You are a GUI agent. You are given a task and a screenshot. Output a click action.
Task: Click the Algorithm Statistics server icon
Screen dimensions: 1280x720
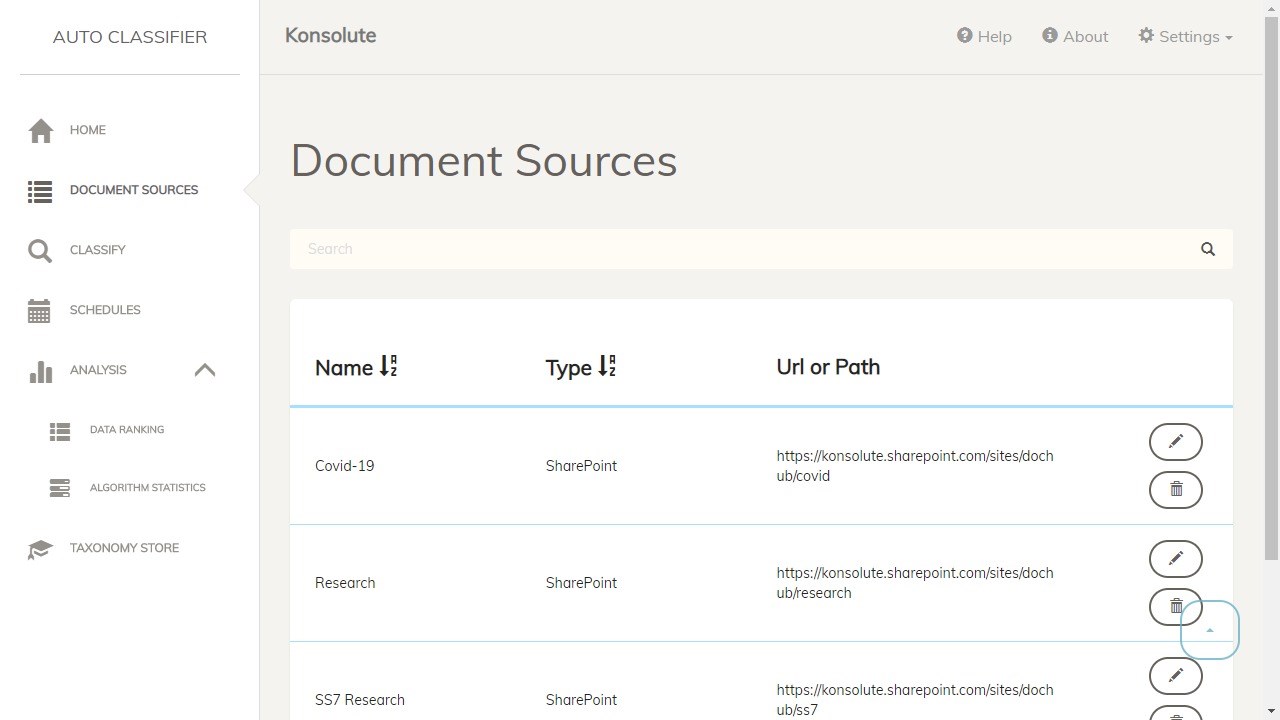[x=60, y=488]
